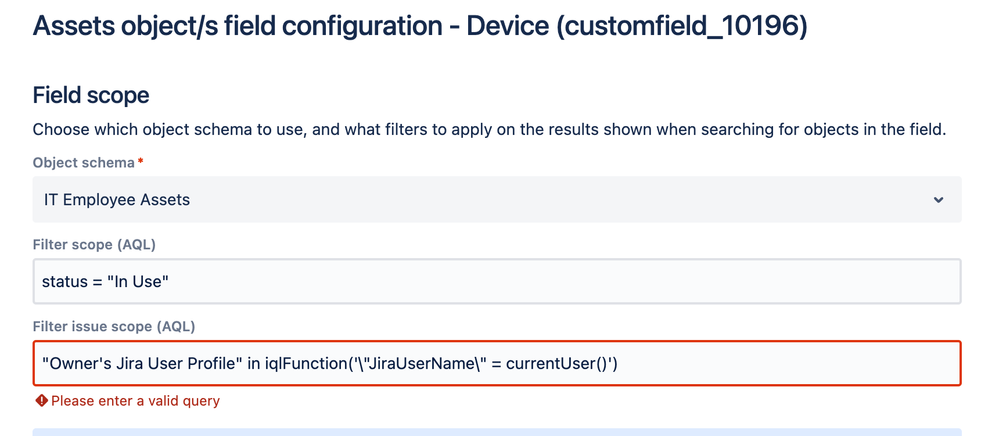Click the chevron arrow in the schema selector
This screenshot has width=999, height=436.
pyautogui.click(x=938, y=200)
